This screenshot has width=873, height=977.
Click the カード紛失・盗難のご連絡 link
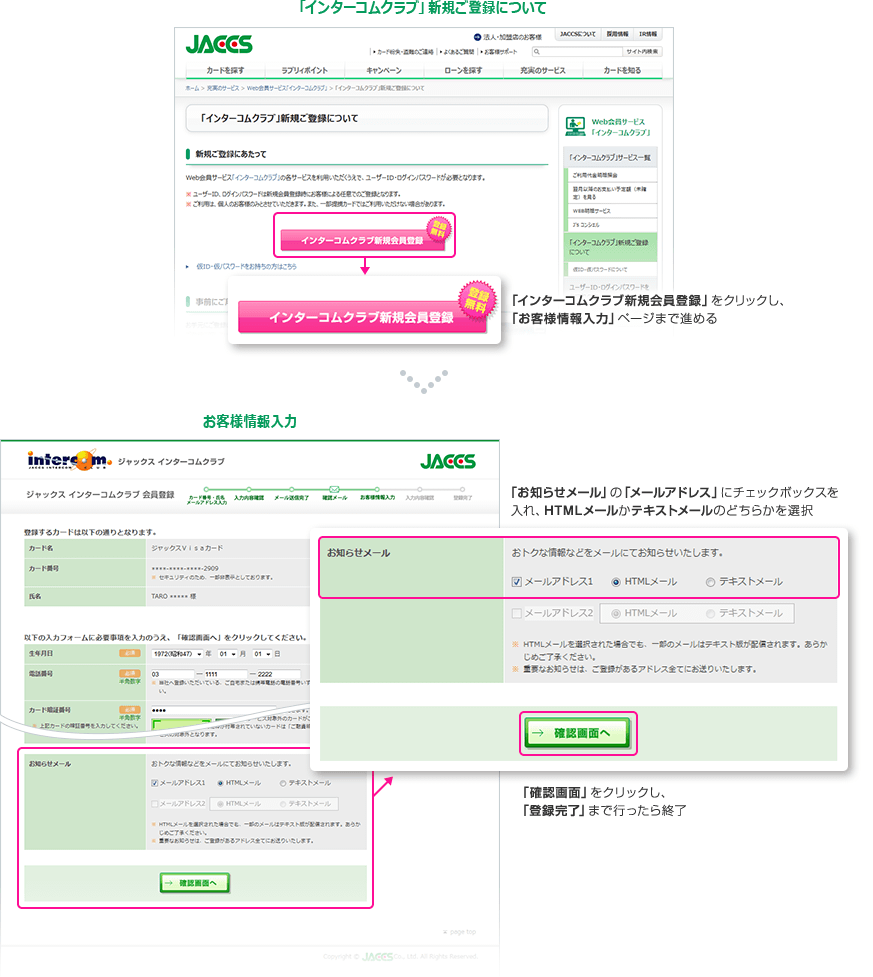click(x=405, y=52)
